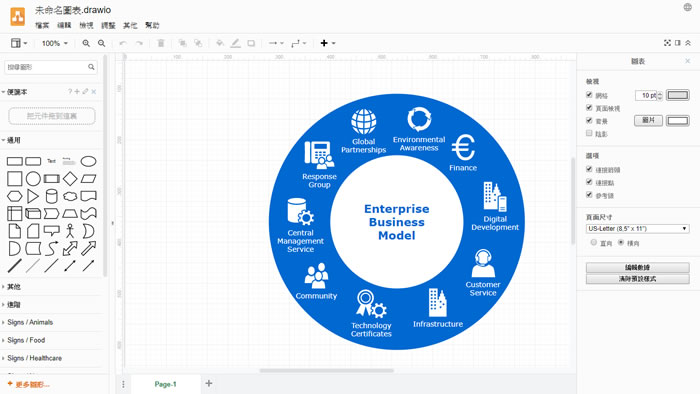Click the delete trash can icon
700x394 pixels.
(161, 43)
